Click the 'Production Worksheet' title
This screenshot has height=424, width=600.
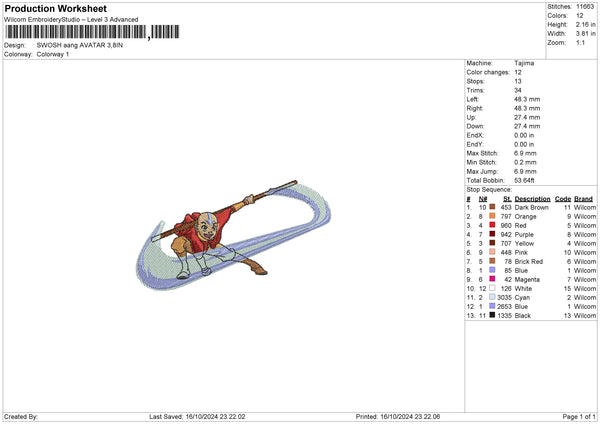(x=55, y=9)
